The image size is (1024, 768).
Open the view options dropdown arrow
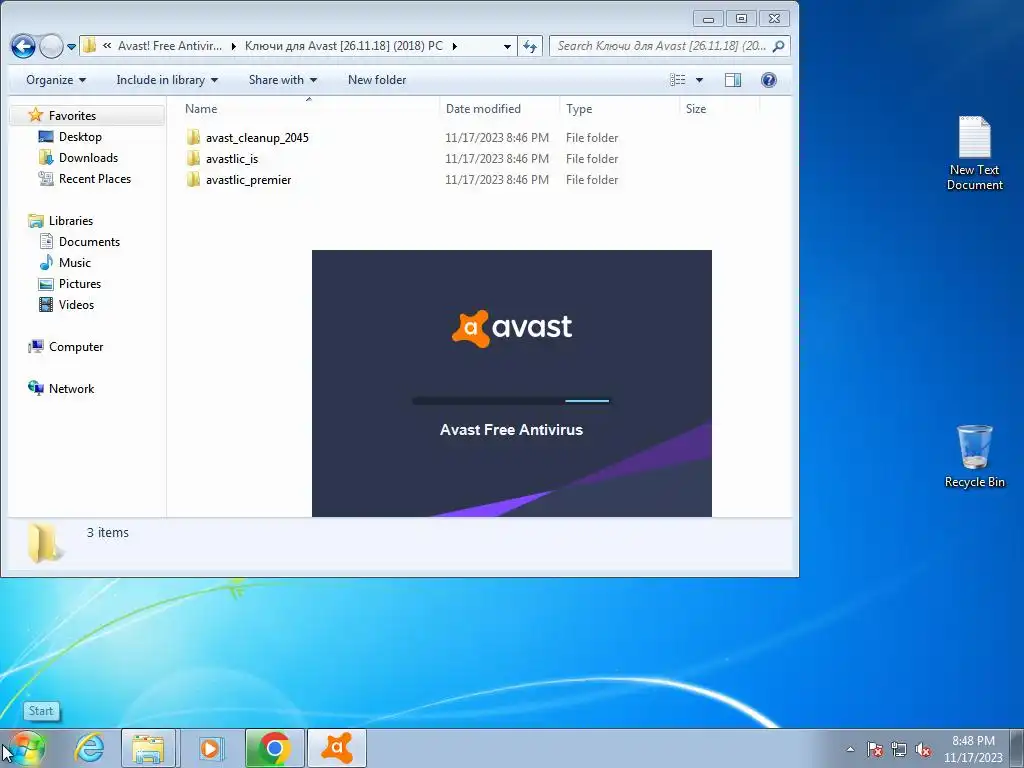coord(699,80)
